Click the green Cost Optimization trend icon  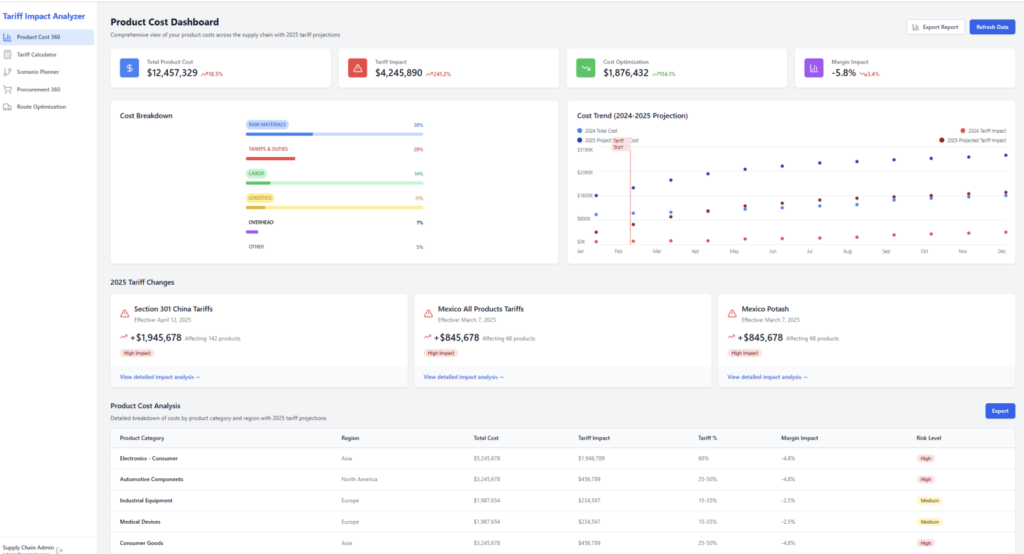[586, 68]
